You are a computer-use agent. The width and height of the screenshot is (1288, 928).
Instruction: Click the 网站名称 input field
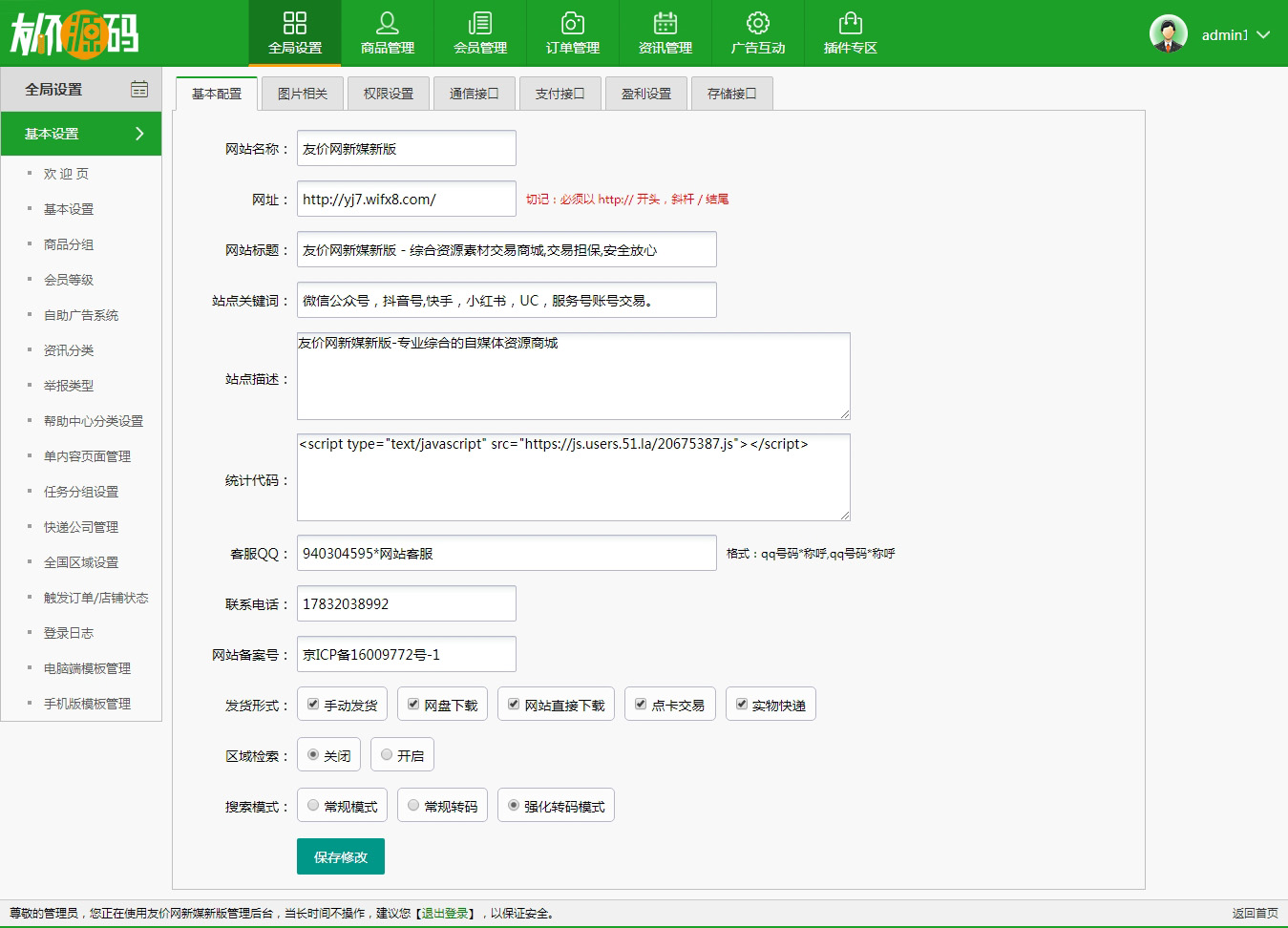tap(407, 148)
